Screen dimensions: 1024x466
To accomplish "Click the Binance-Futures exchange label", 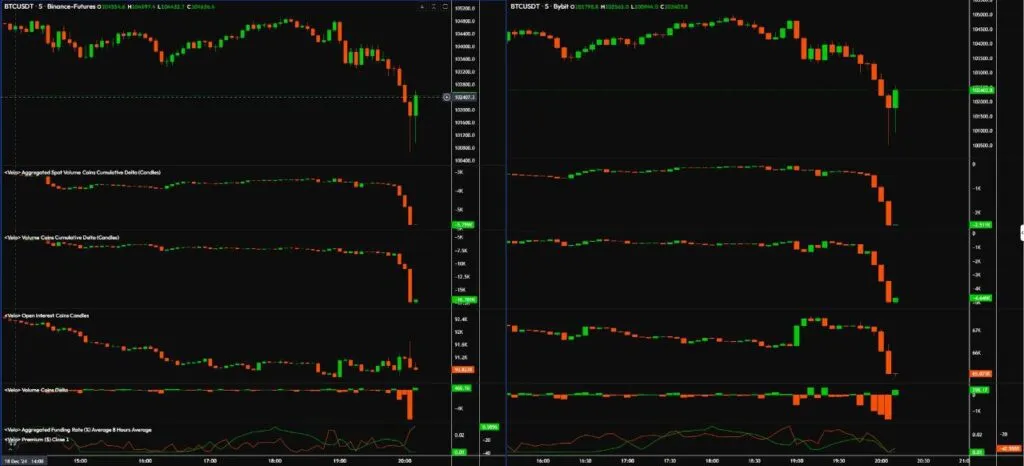I will click(71, 7).
